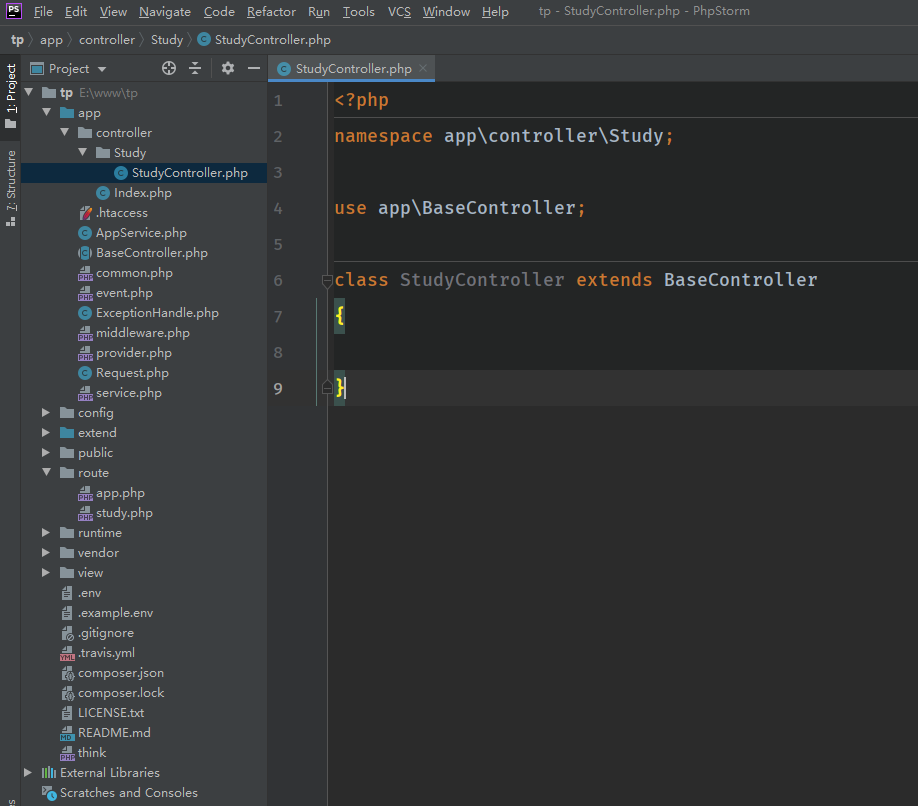Fold the class at line 6 gutter marker

tap(327, 280)
